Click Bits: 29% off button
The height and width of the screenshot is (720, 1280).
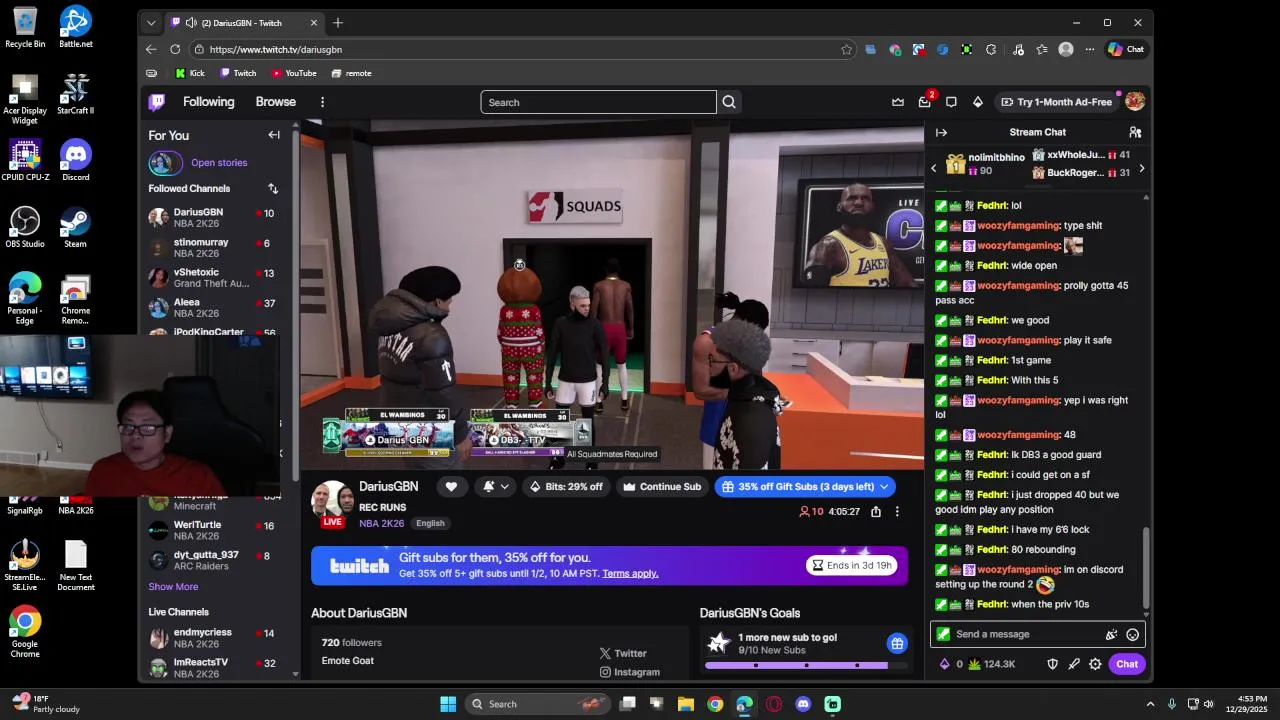click(x=566, y=487)
